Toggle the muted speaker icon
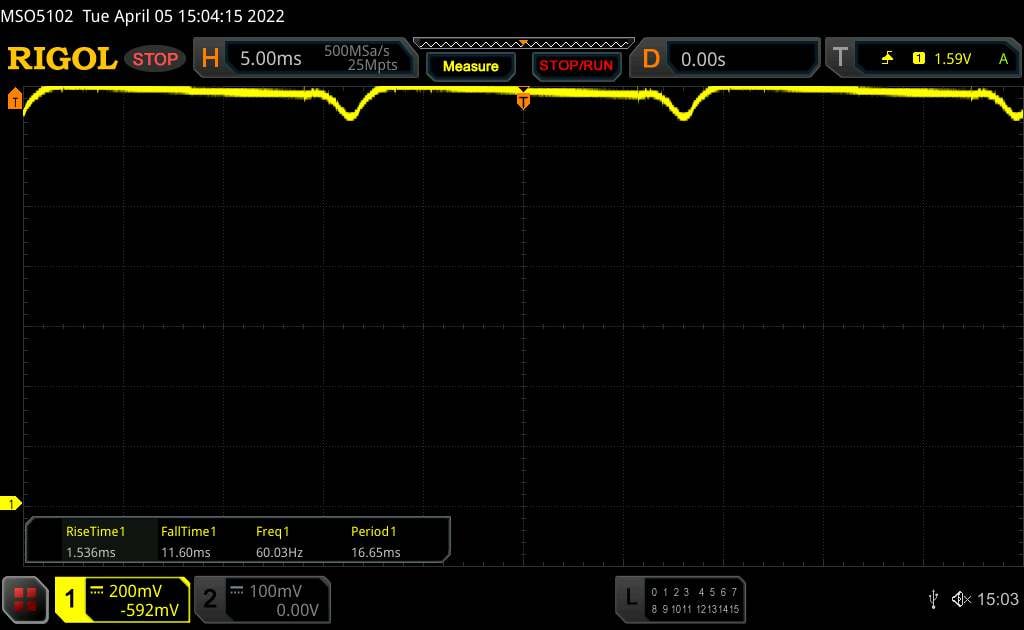Screen dimensions: 1024x630 961,599
